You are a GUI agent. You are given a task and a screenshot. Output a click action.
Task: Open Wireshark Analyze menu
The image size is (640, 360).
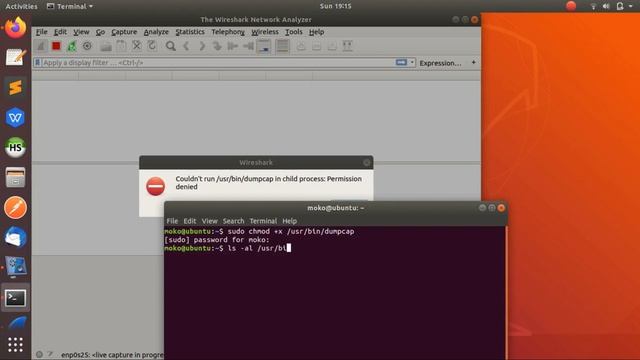click(156, 32)
